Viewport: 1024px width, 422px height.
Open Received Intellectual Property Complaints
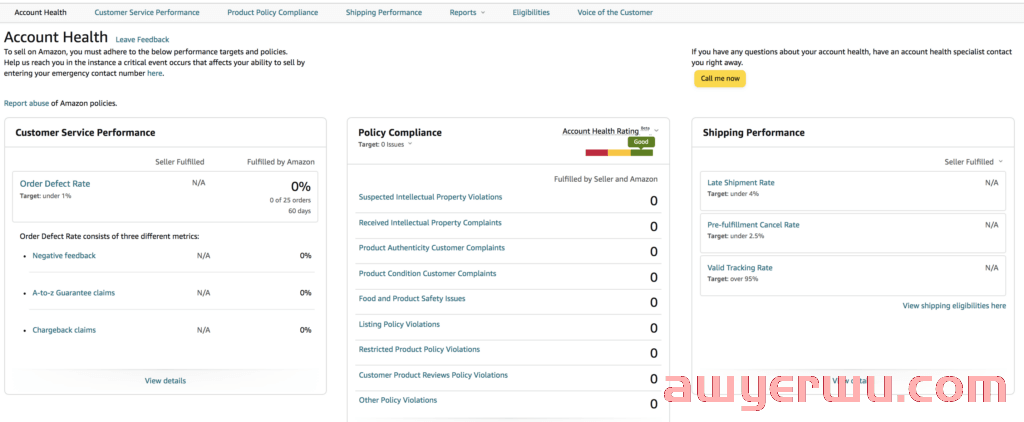tap(430, 223)
